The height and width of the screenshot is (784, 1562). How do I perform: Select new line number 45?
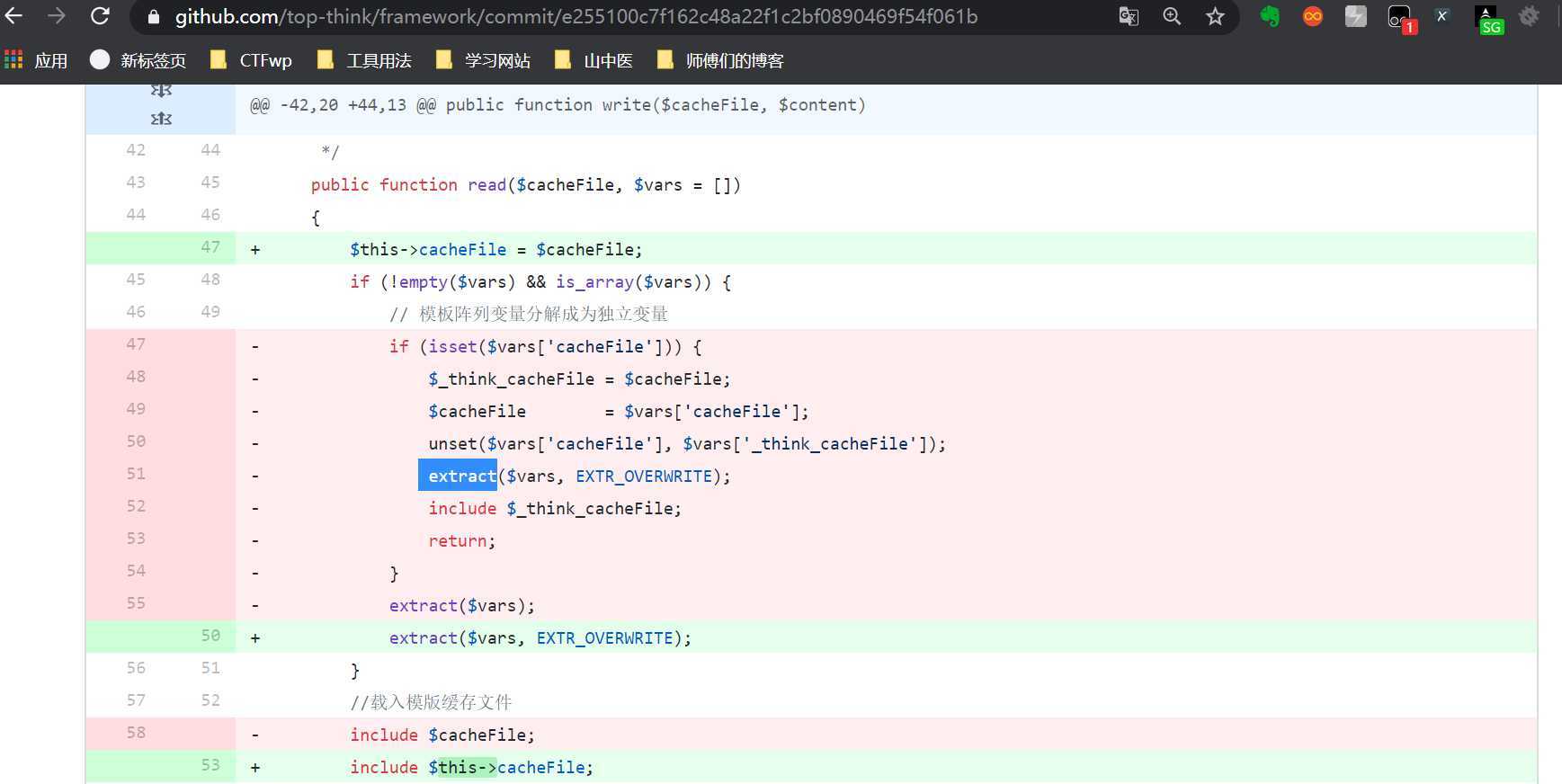pyautogui.click(x=210, y=183)
